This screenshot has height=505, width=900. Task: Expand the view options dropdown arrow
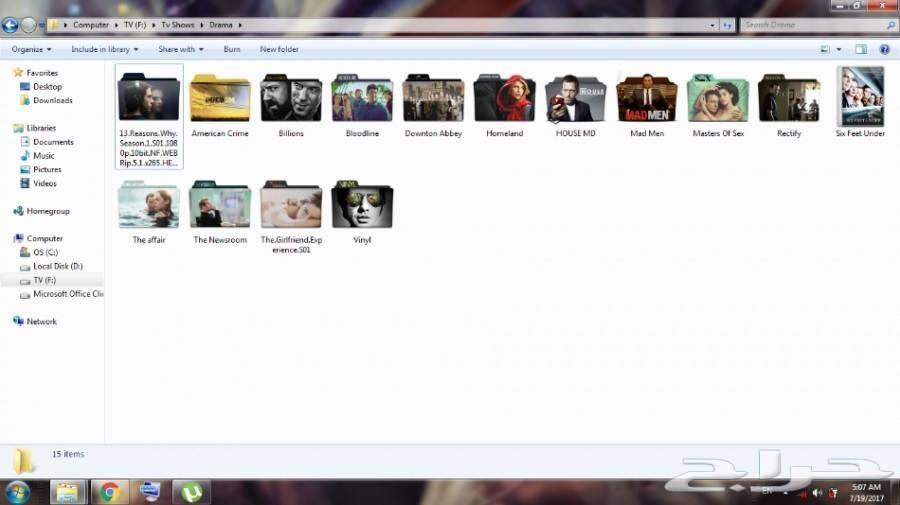point(839,49)
